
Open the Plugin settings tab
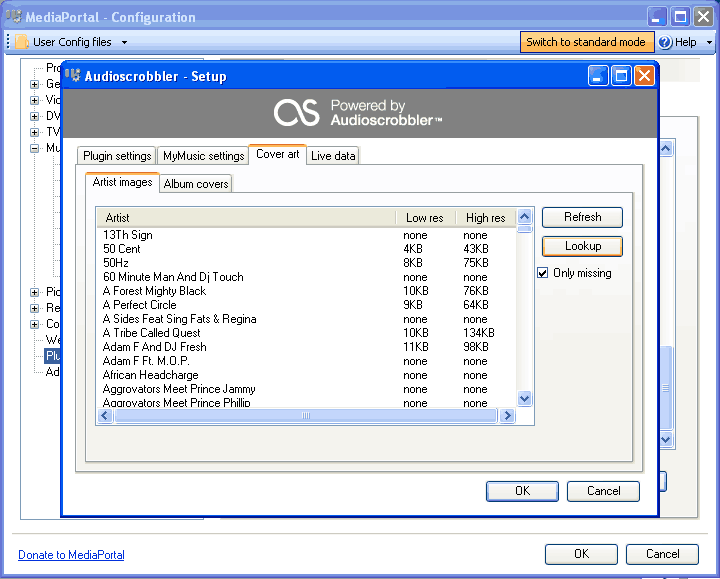(117, 156)
